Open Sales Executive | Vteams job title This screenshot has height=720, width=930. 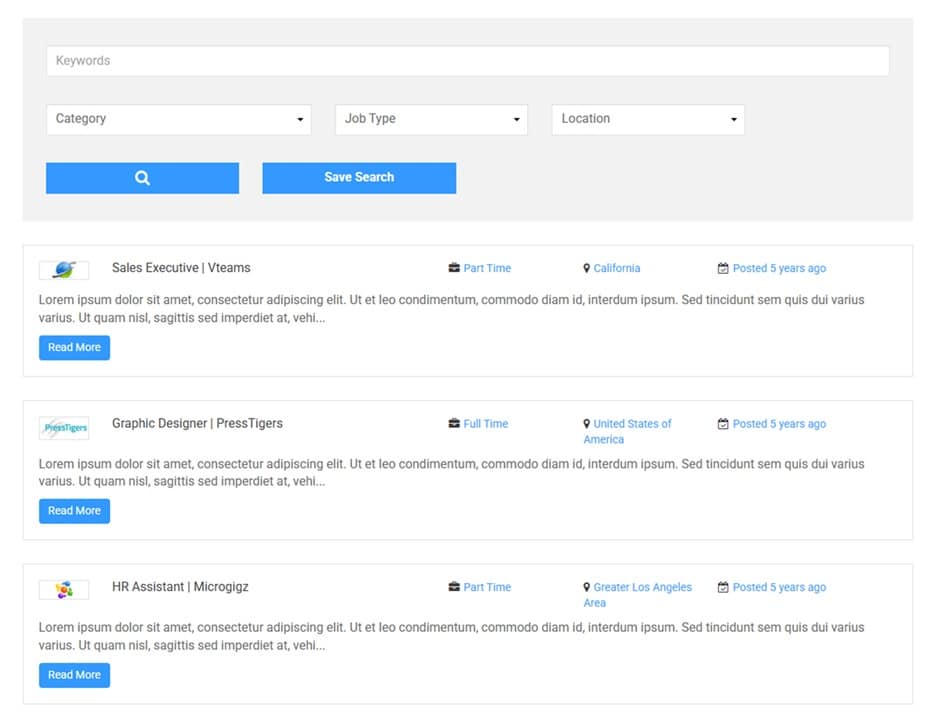coord(181,267)
